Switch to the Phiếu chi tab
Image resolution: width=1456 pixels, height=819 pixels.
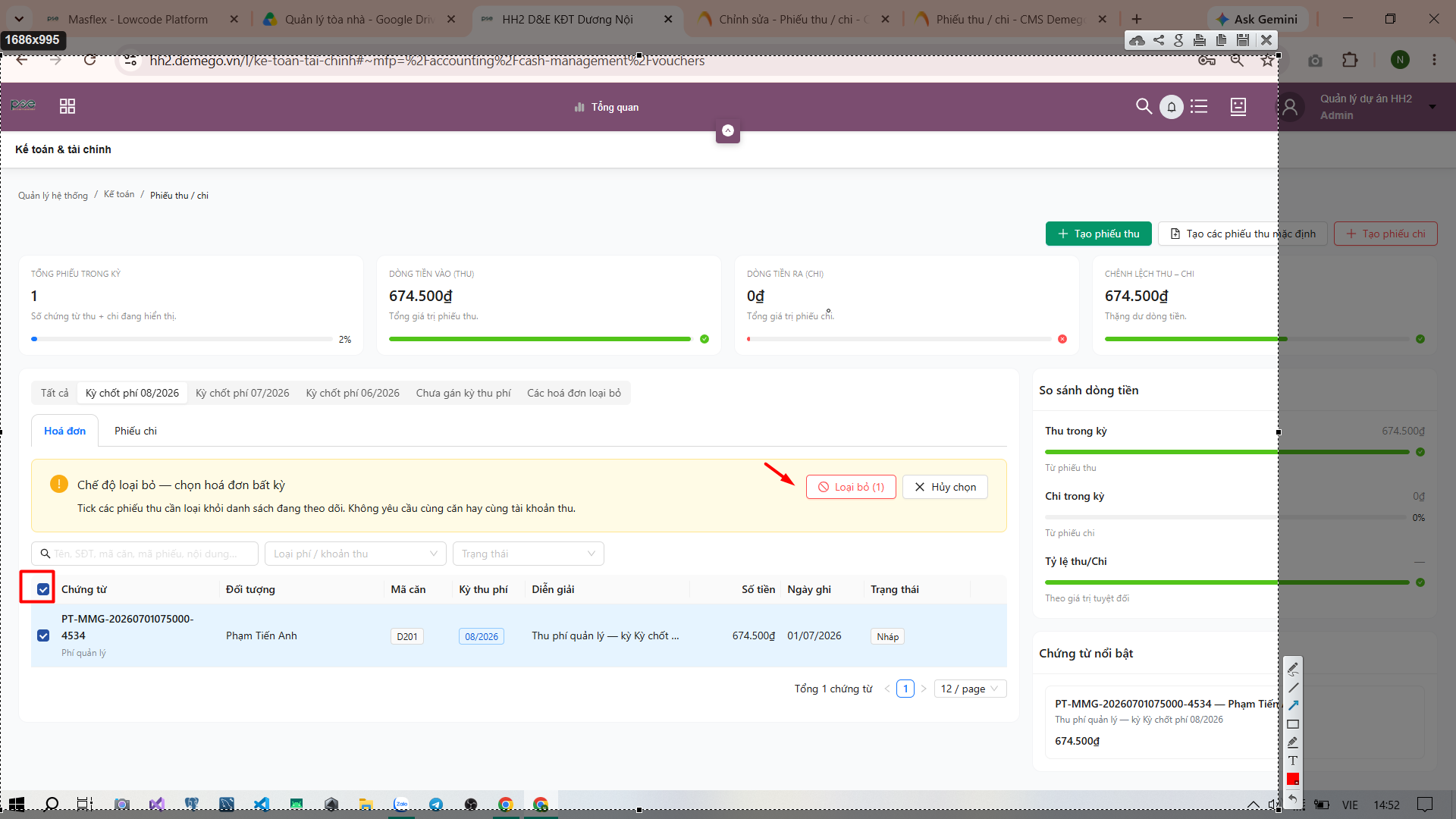click(136, 431)
